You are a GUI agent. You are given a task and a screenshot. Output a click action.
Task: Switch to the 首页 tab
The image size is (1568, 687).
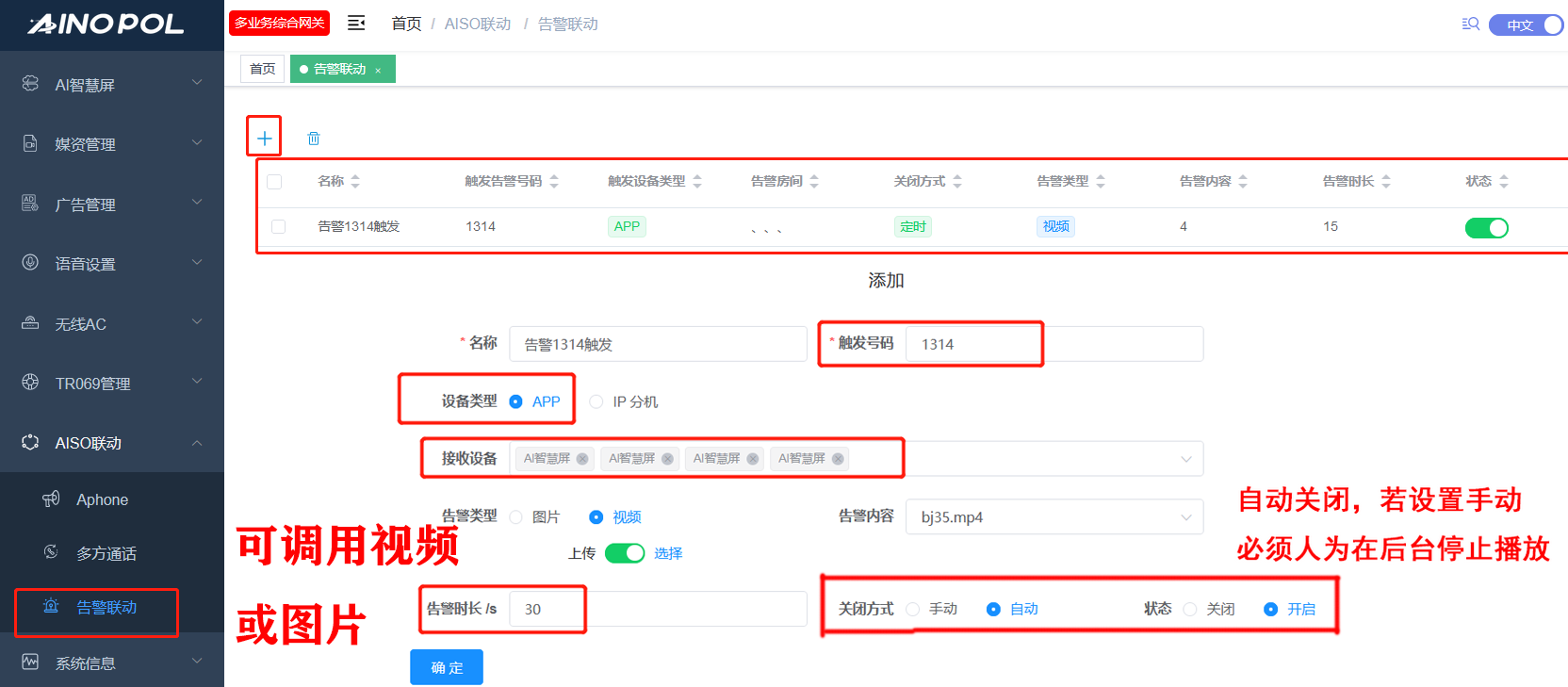point(262,69)
